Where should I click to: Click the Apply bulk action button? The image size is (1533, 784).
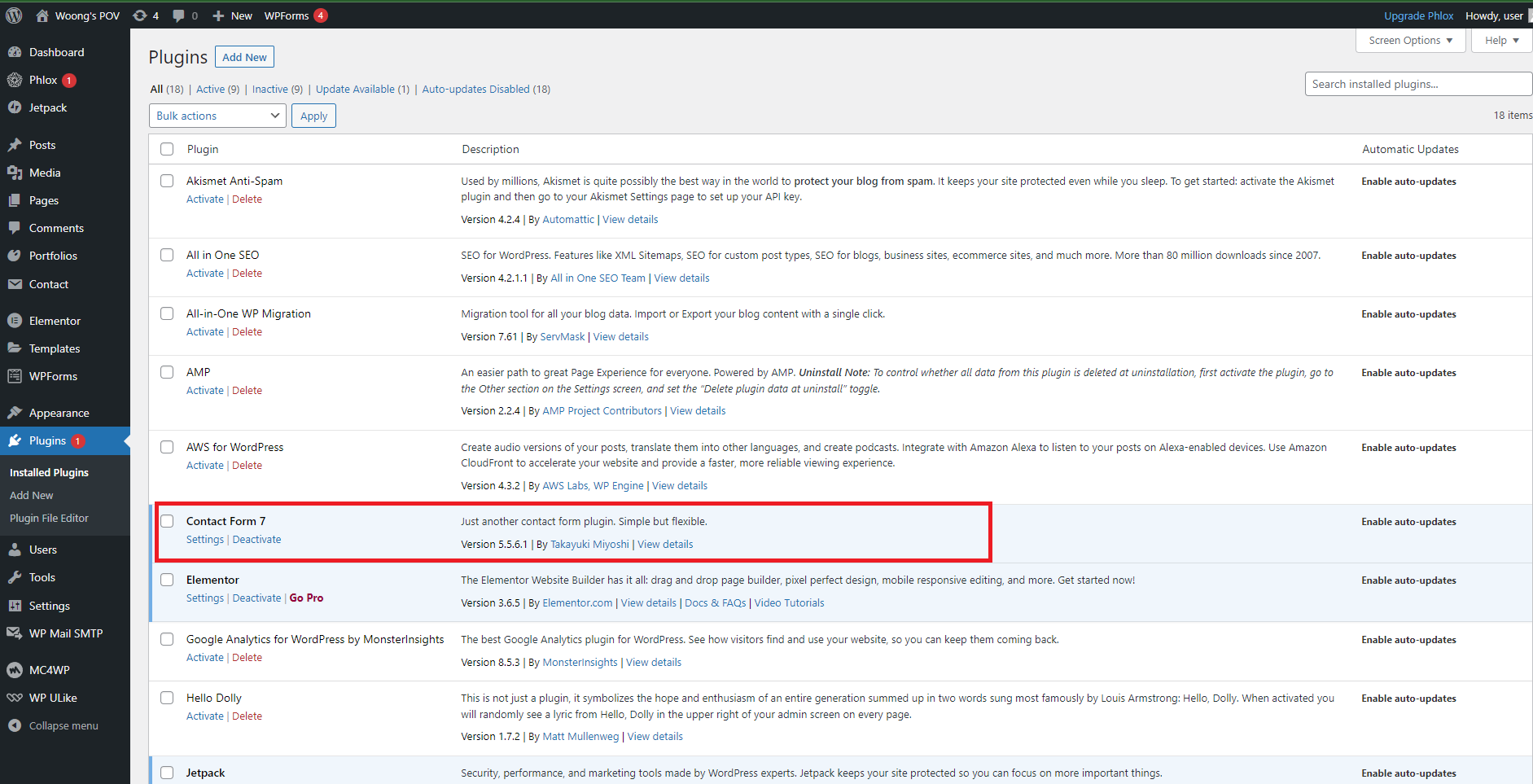tap(313, 116)
